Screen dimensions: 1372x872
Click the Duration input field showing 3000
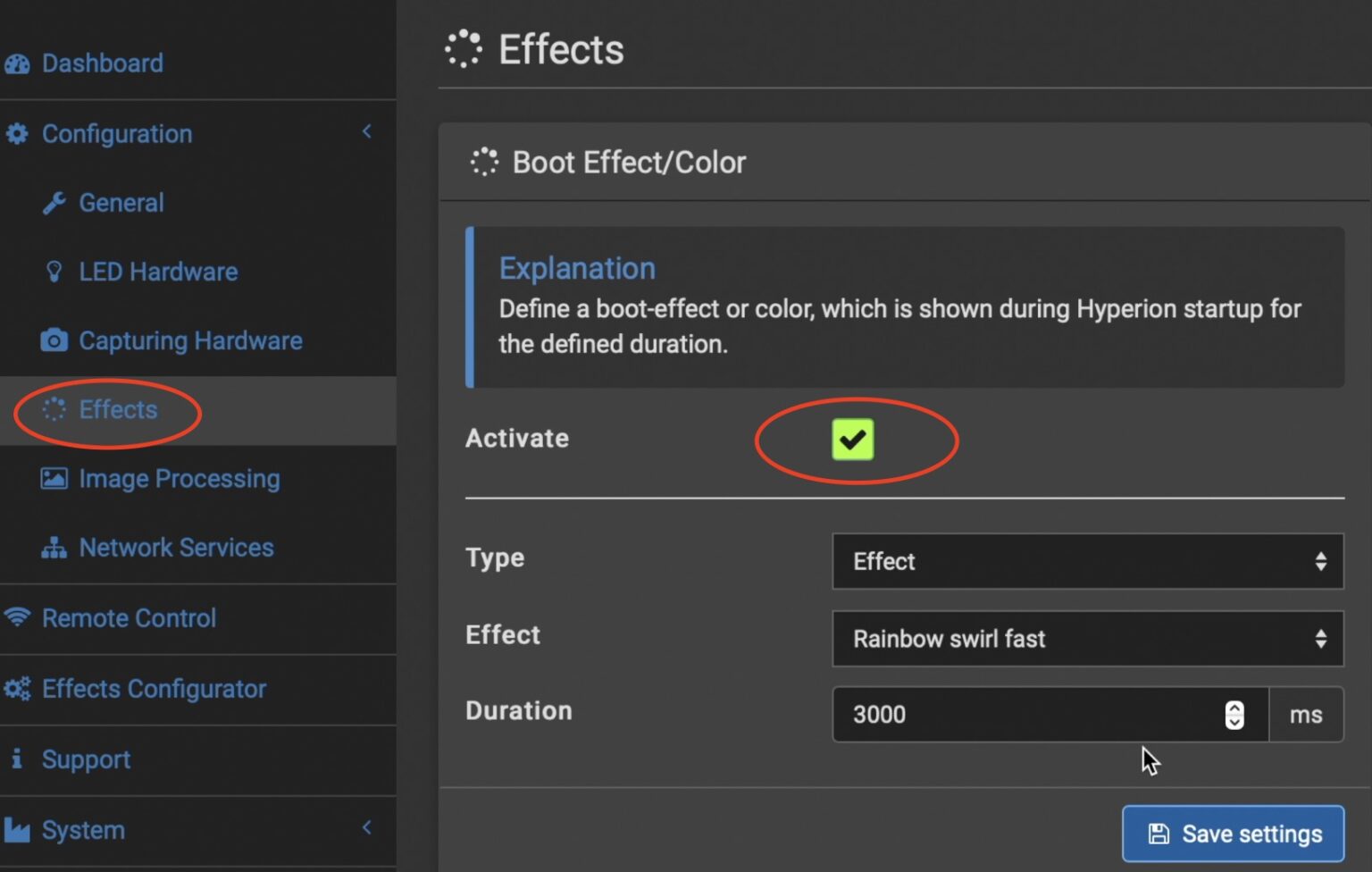coord(1027,715)
